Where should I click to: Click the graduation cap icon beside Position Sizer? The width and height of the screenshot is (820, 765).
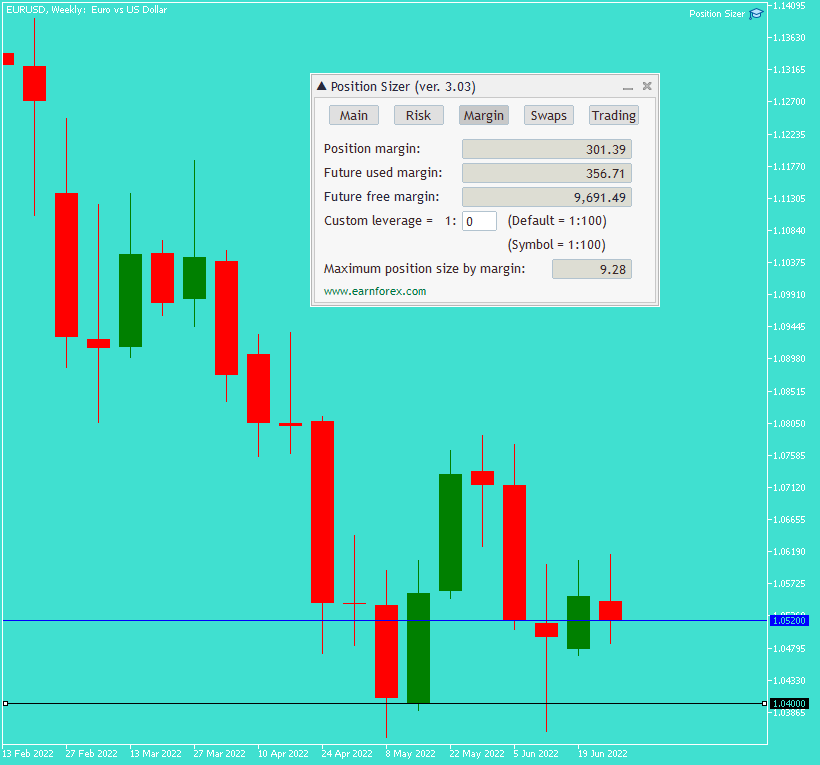tap(756, 13)
